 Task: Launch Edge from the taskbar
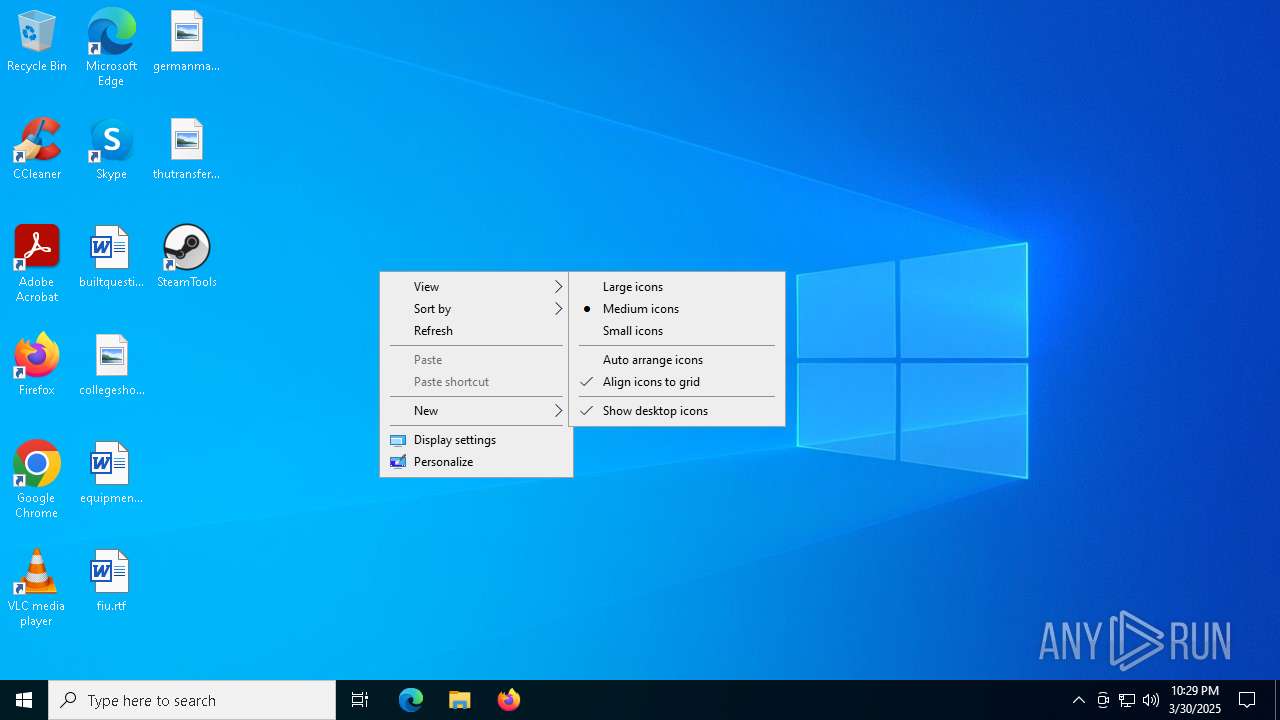tap(411, 700)
